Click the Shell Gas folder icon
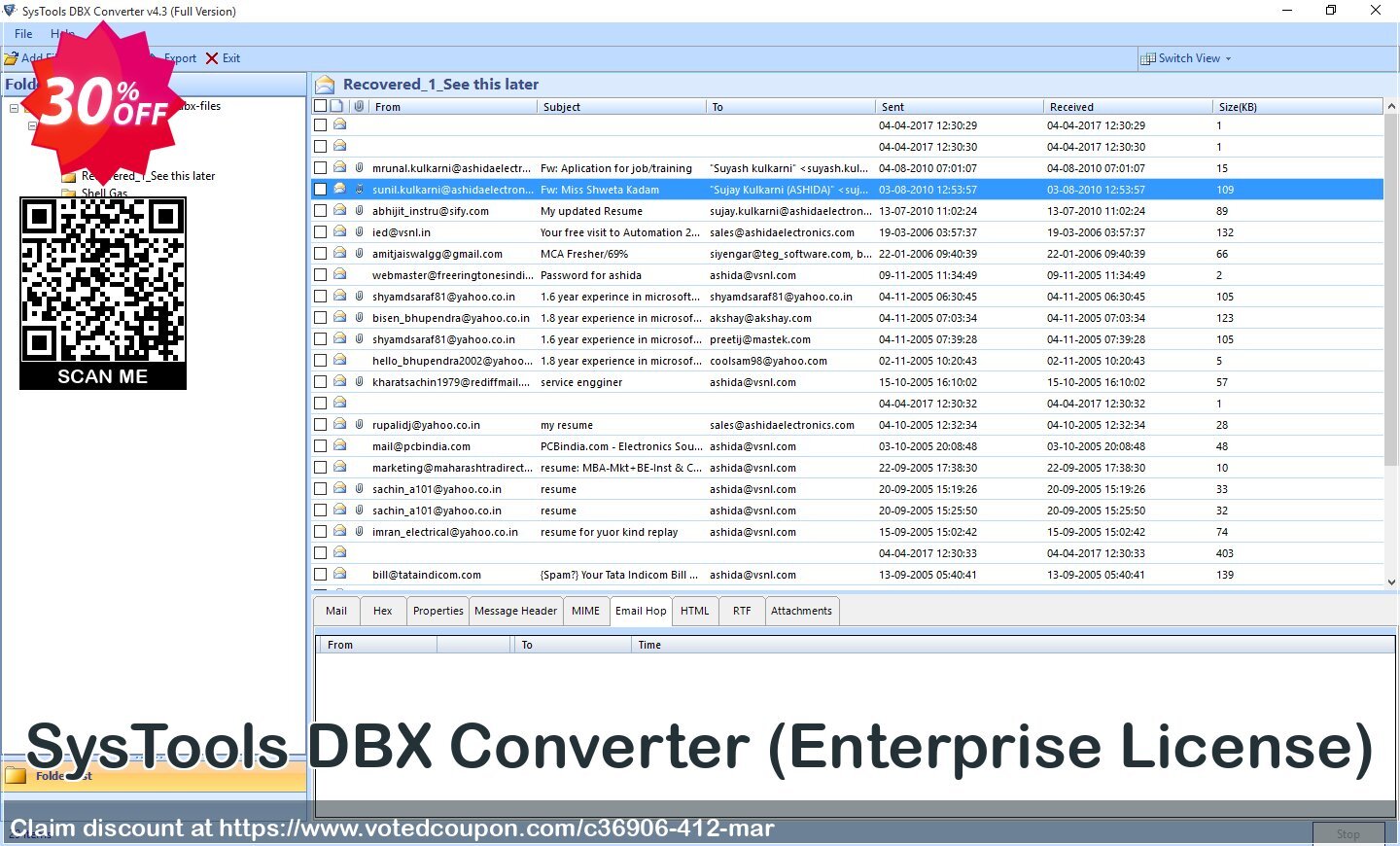Image resolution: width=1400 pixels, height=846 pixels. click(69, 193)
